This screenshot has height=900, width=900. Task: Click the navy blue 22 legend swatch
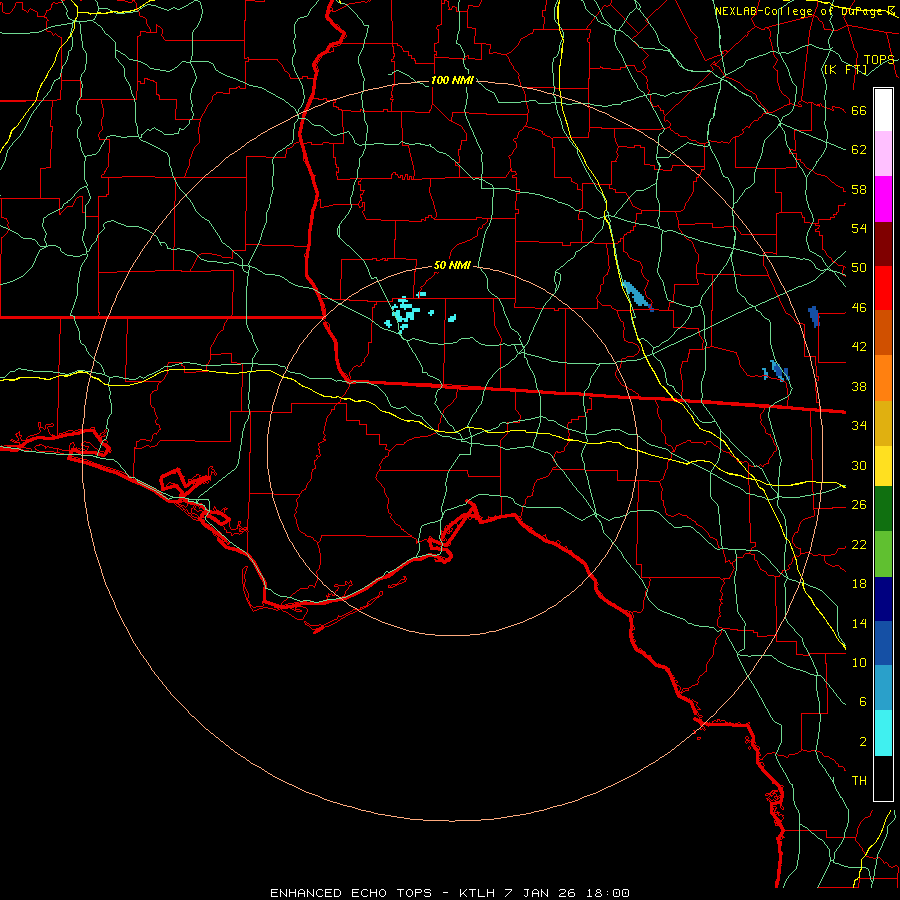click(x=883, y=599)
